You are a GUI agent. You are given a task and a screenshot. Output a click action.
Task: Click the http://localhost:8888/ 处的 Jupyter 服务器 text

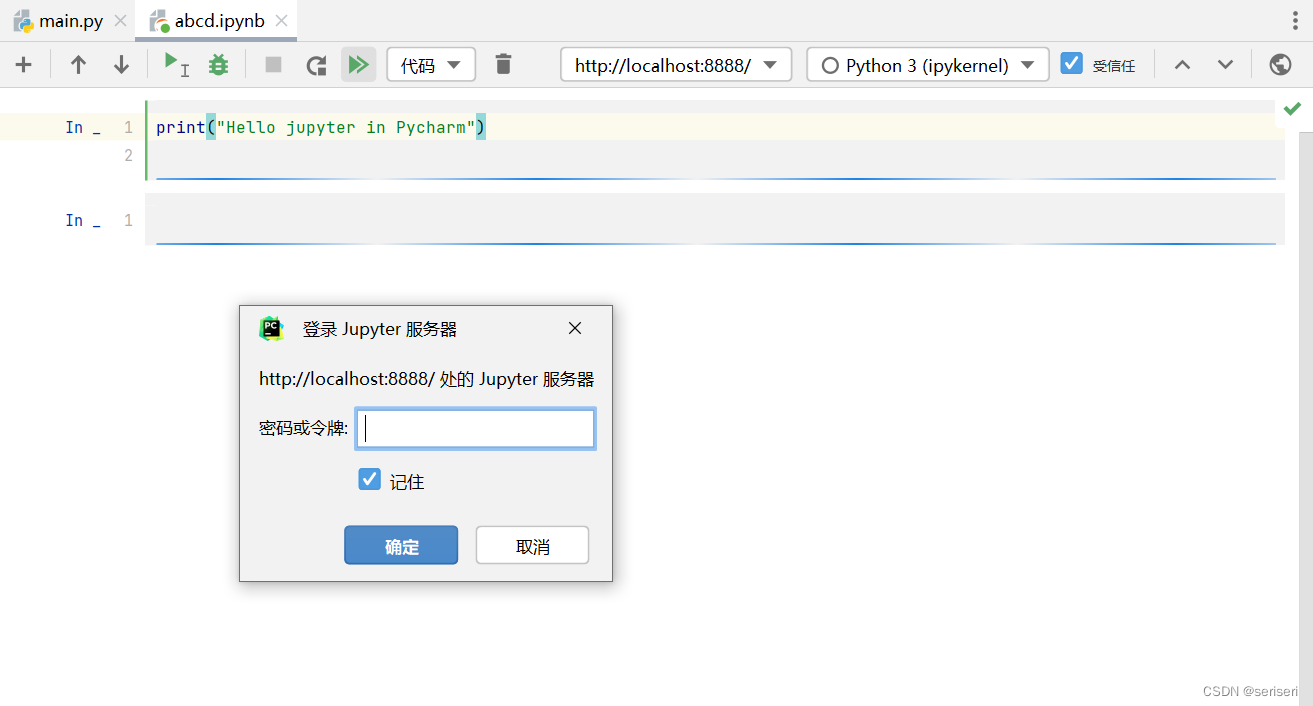point(427,379)
